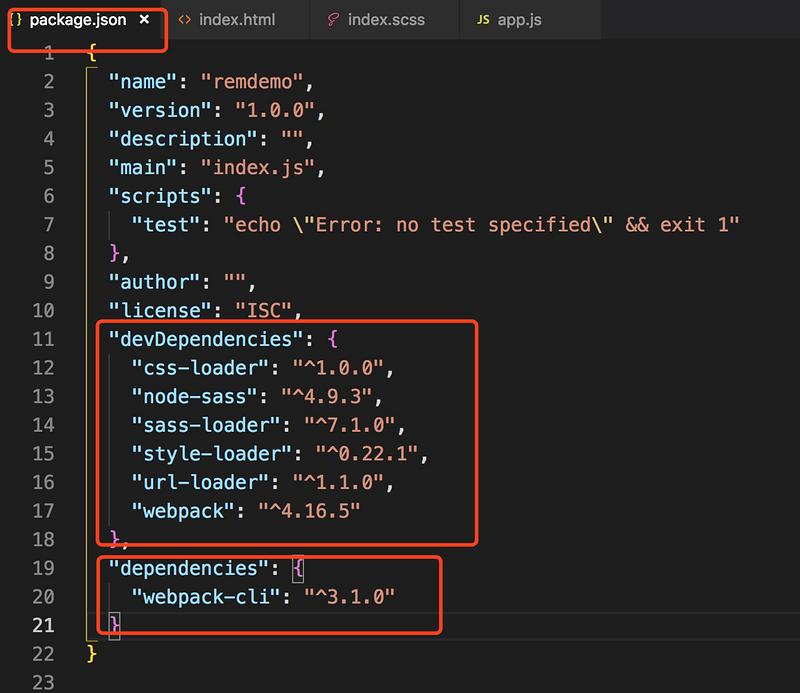Click the JS icon on app.js tab
The width and height of the screenshot is (800, 693).
(483, 19)
